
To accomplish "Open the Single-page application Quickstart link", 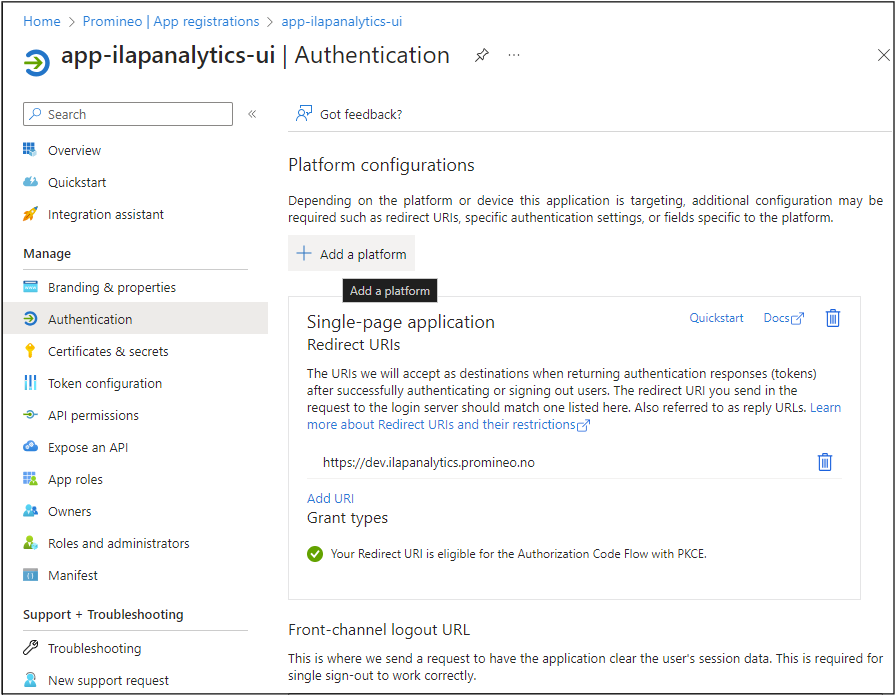I will point(716,318).
